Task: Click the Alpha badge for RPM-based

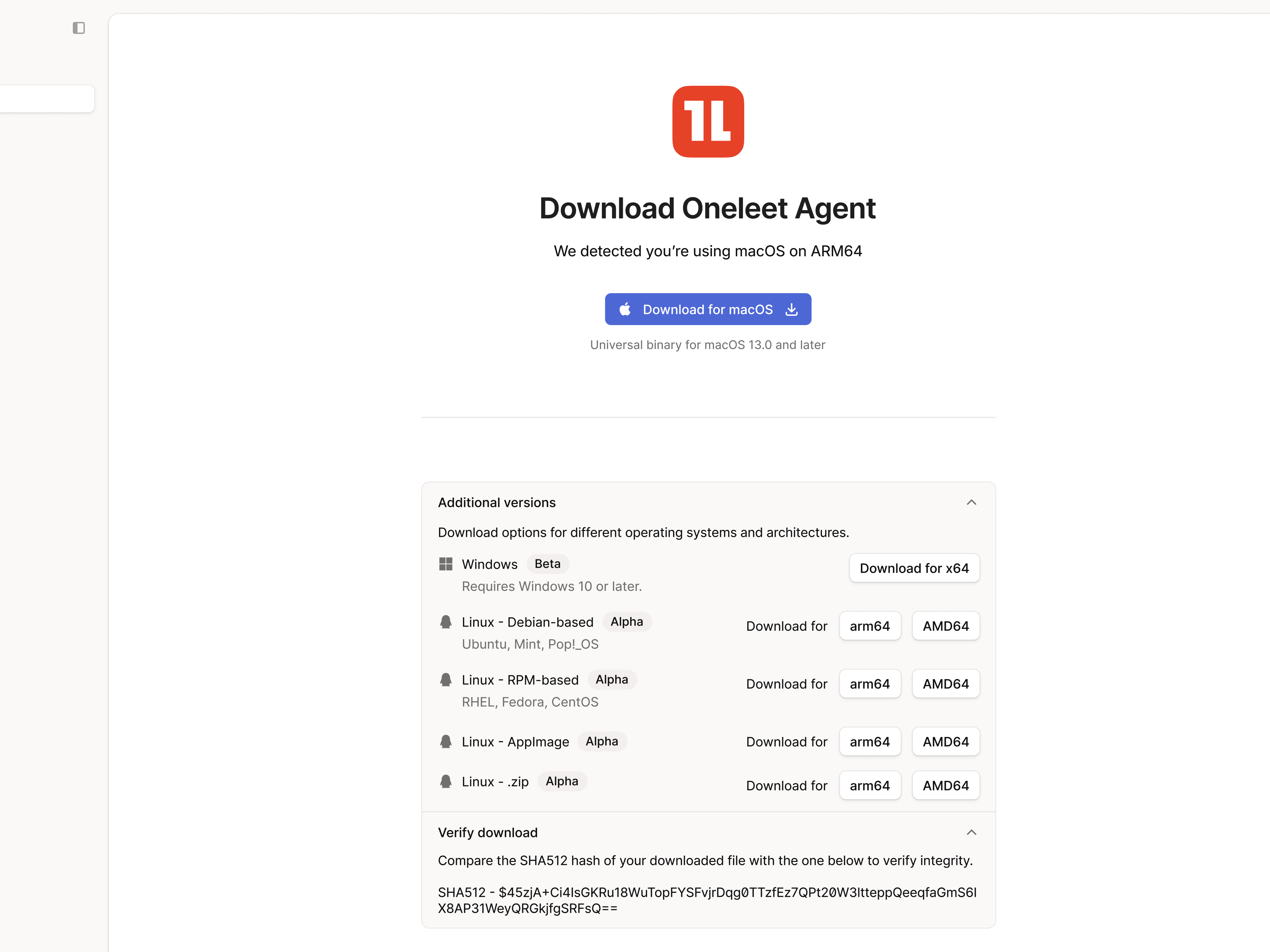Action: click(x=612, y=680)
